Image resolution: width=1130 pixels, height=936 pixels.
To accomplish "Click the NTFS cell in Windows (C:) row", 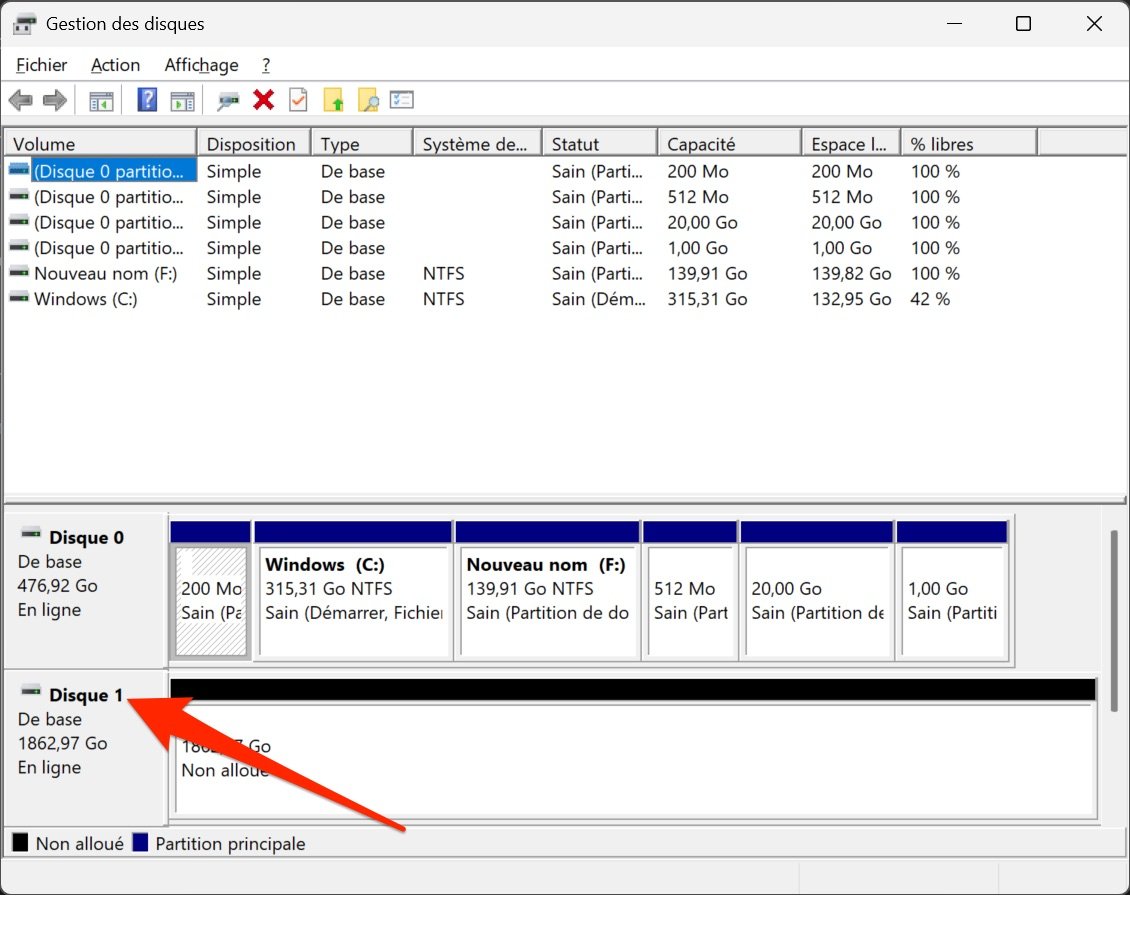I will 443,298.
